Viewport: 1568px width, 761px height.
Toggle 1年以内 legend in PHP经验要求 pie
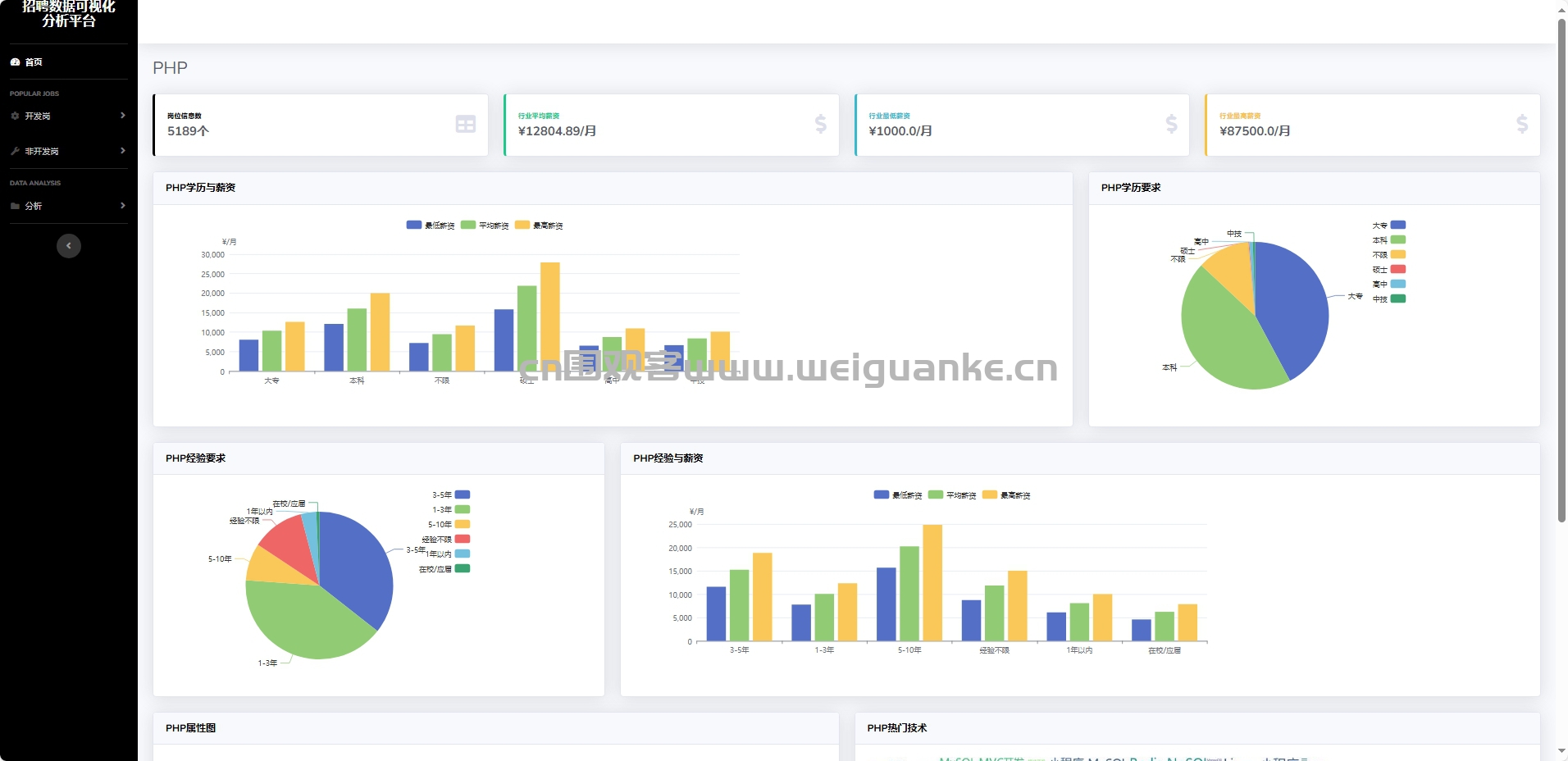(448, 554)
